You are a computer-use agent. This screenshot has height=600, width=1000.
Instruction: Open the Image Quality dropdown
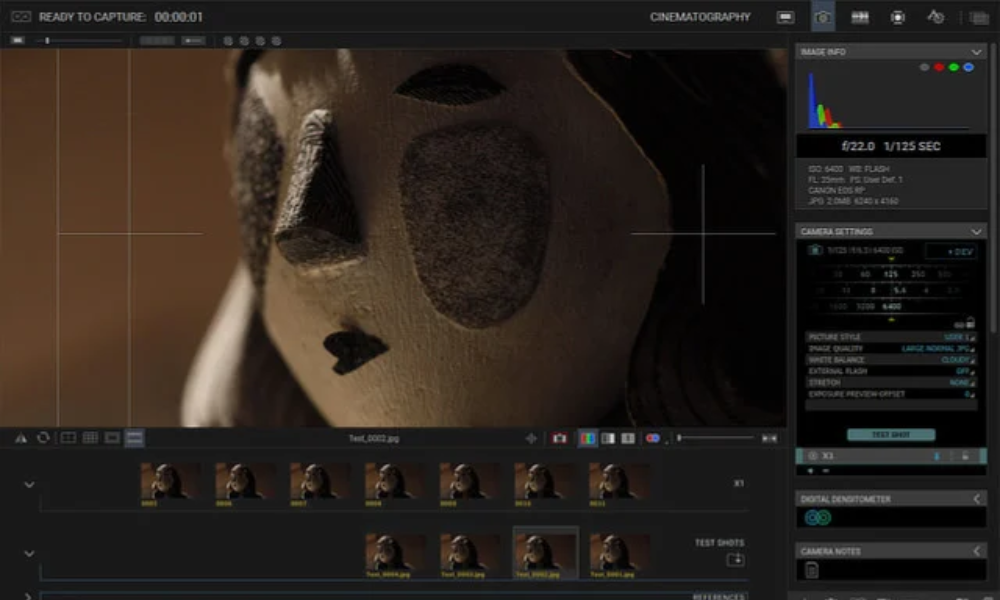click(x=891, y=348)
